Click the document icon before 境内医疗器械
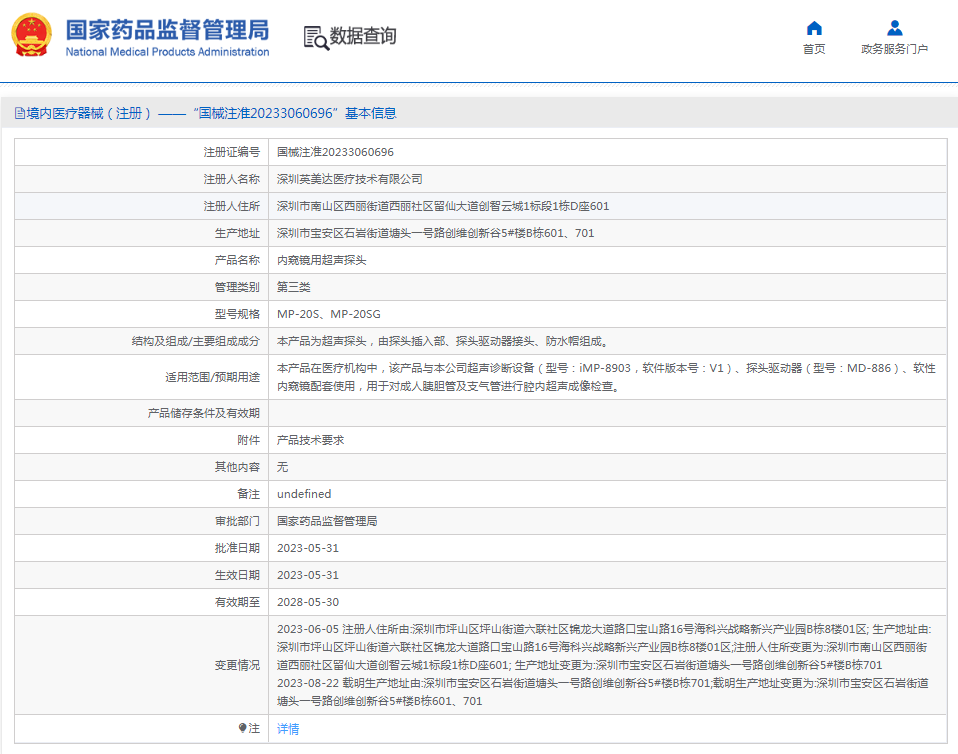The height and width of the screenshot is (754, 958). click(x=20, y=113)
